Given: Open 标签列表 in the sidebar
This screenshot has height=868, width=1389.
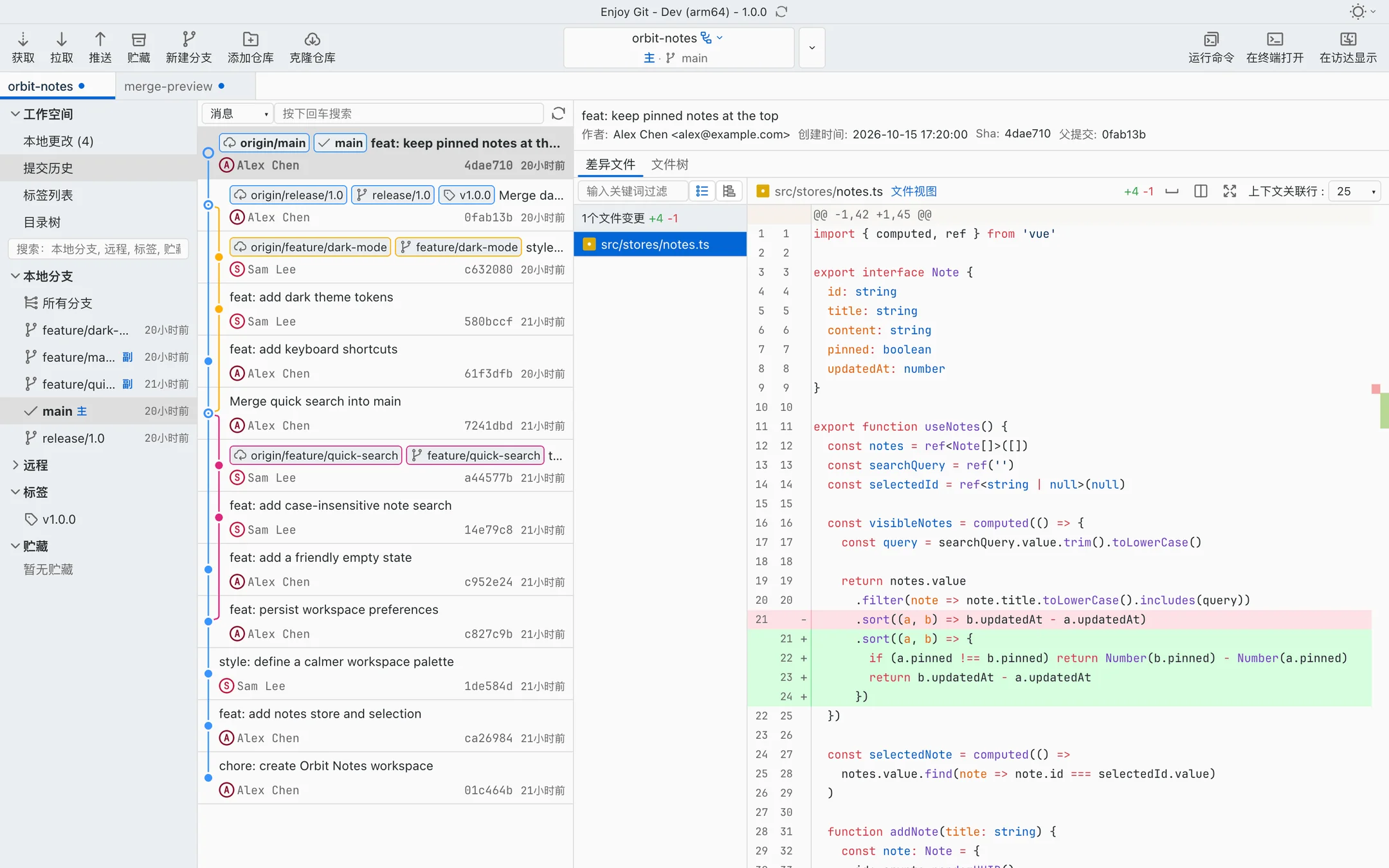Looking at the screenshot, I should tap(98, 195).
